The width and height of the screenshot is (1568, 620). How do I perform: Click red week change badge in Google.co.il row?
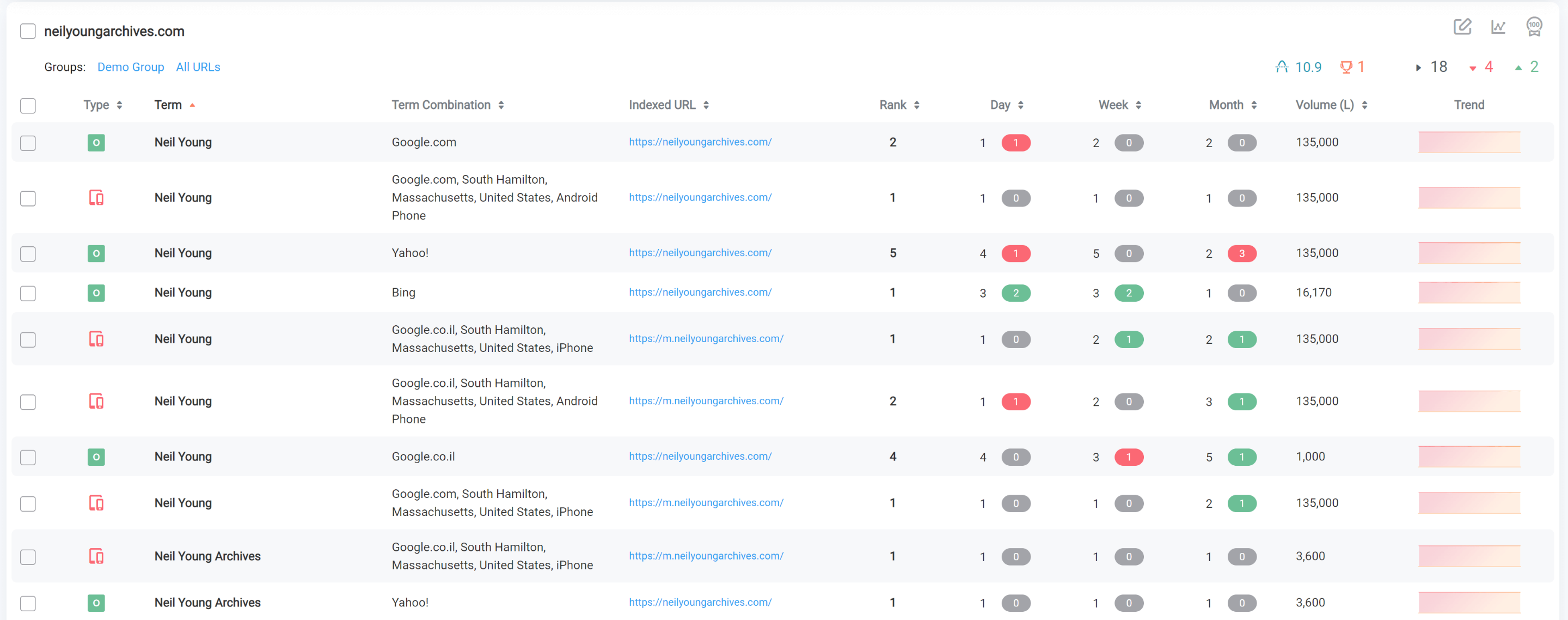click(x=1129, y=458)
